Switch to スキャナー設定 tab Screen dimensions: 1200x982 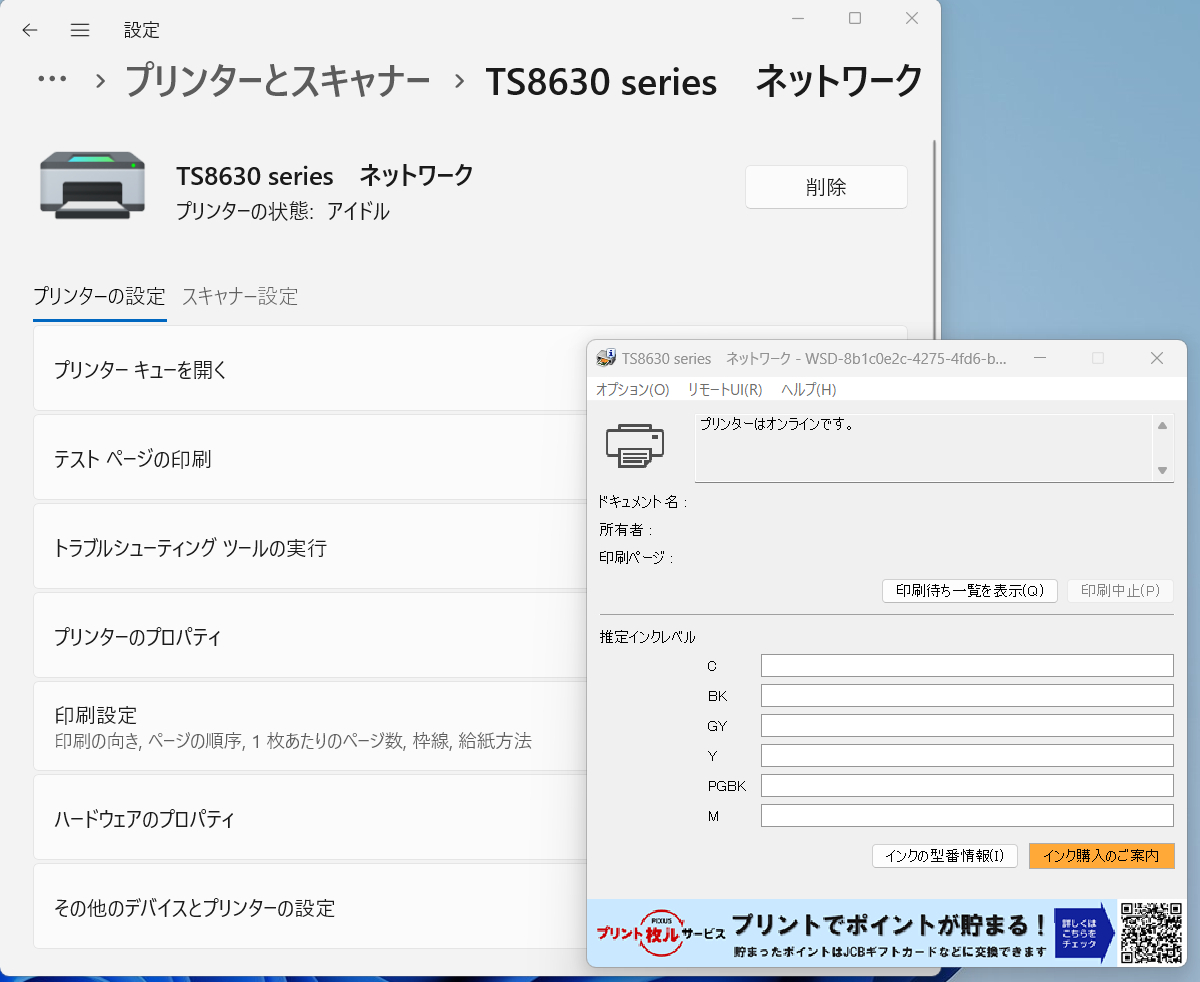click(x=240, y=296)
